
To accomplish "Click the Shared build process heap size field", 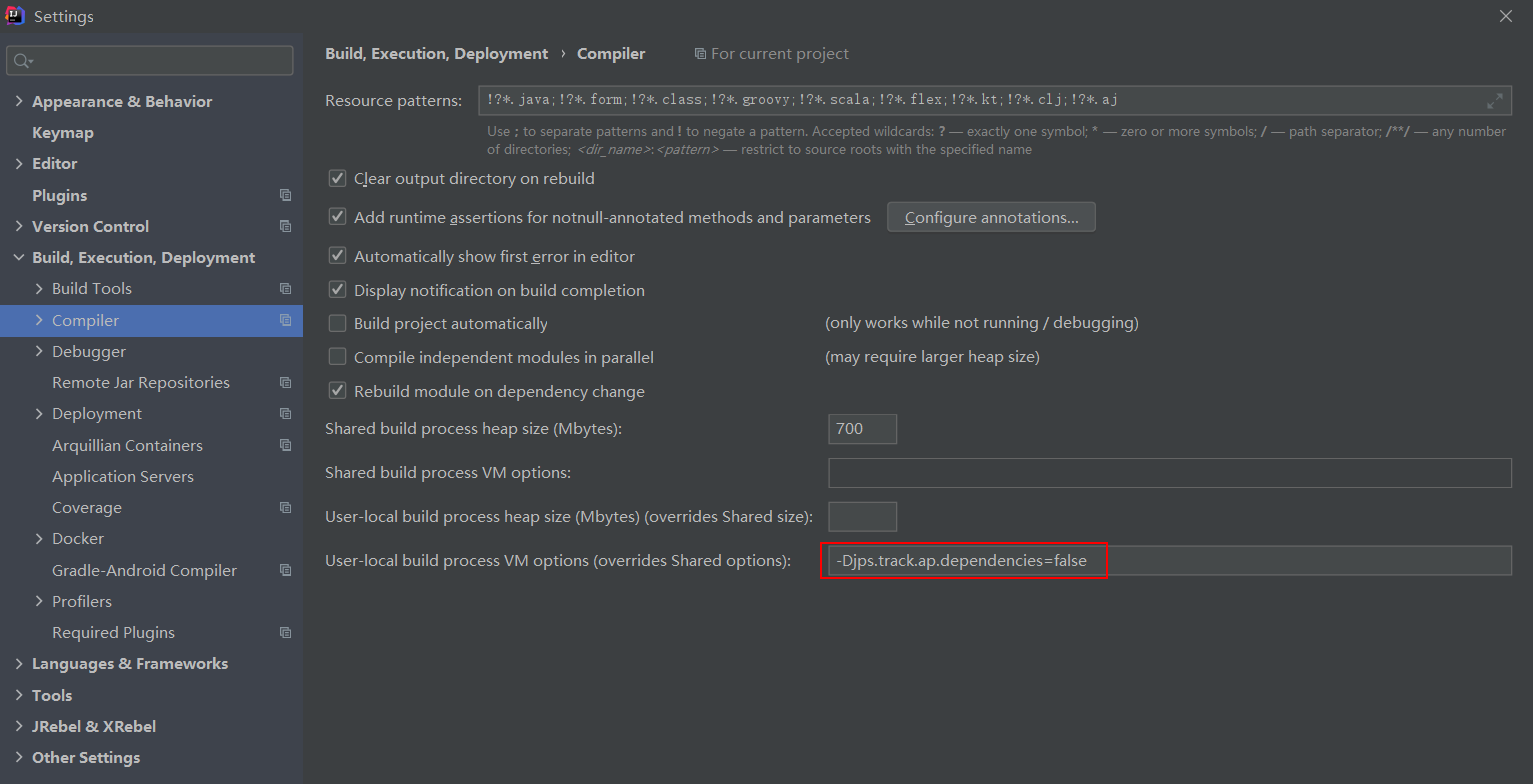I will pos(862,428).
